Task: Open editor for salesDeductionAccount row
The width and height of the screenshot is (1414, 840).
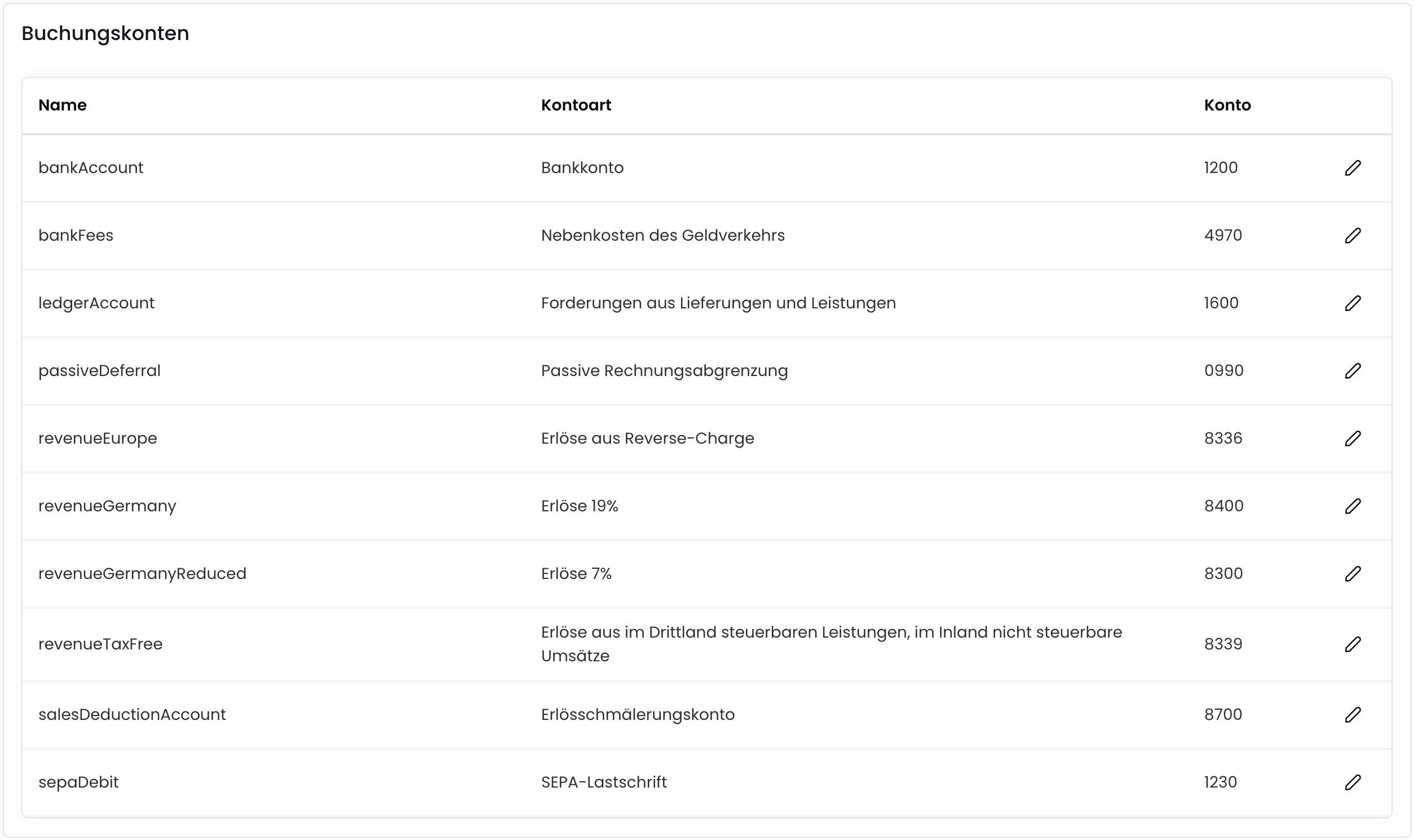Action: [x=1353, y=715]
